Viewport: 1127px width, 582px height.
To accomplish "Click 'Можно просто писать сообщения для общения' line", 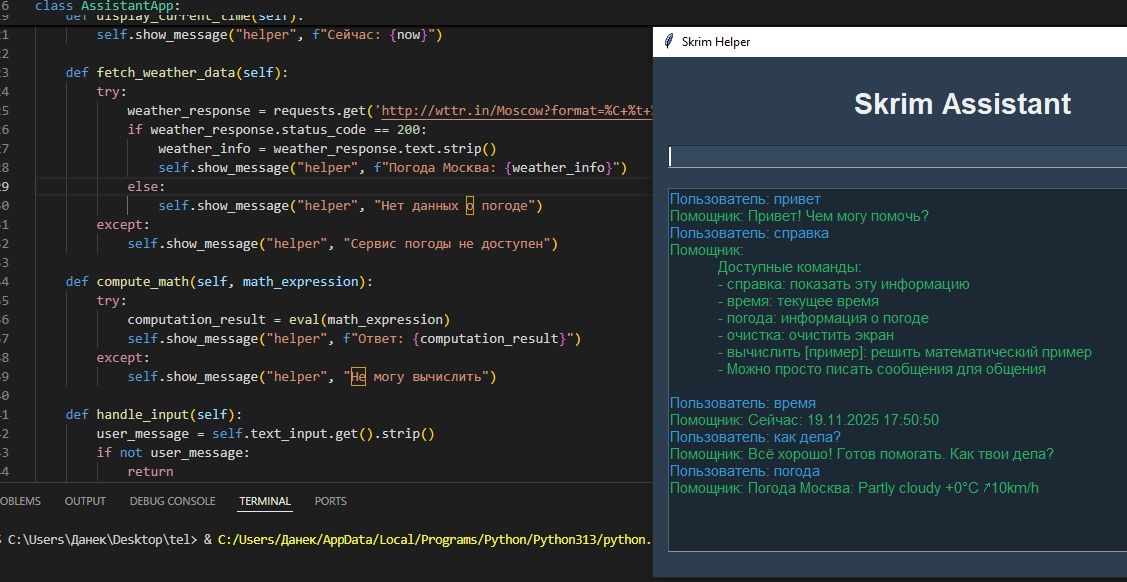I will 886,369.
